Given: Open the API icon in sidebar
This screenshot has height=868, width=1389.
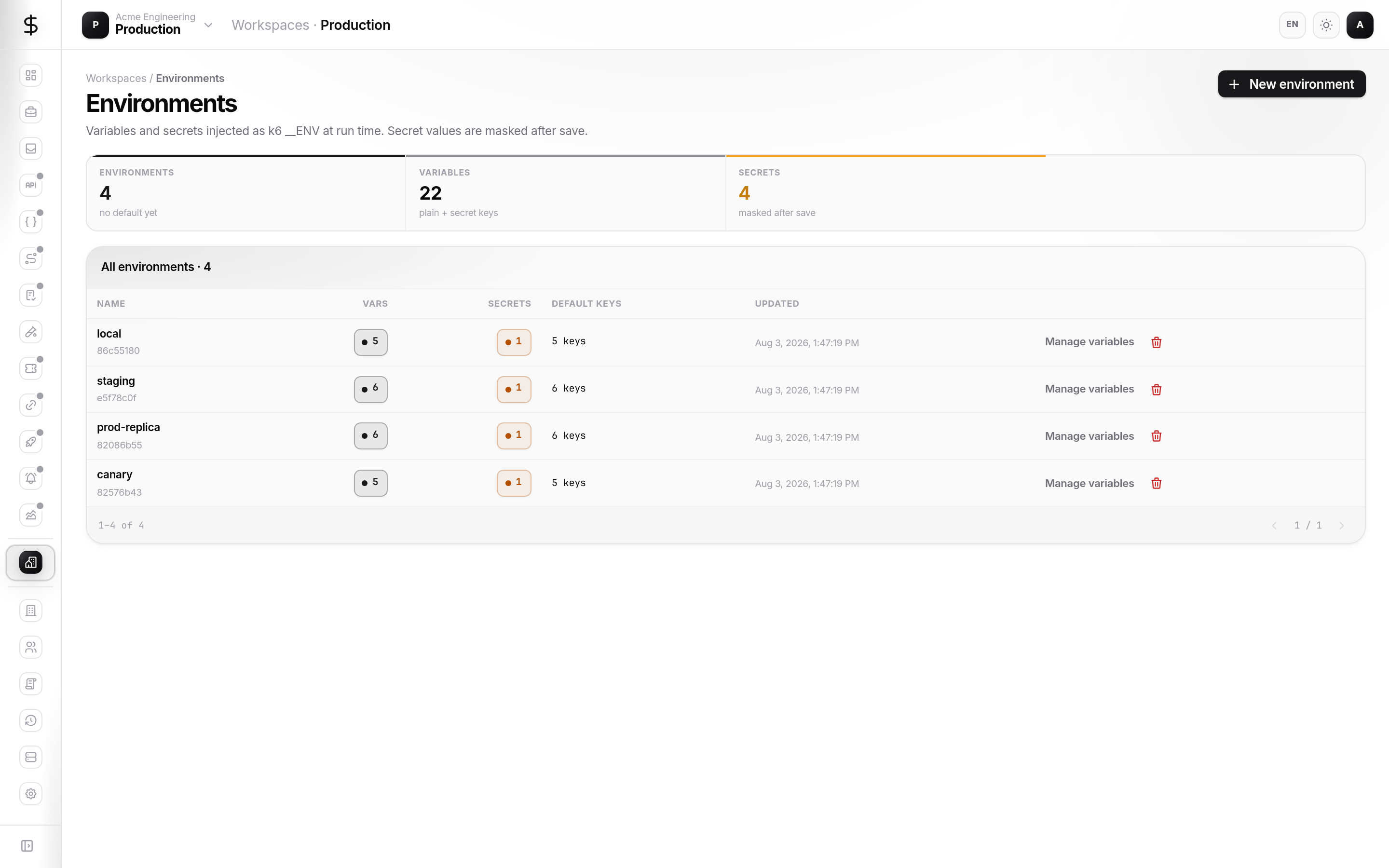Looking at the screenshot, I should coord(31,185).
